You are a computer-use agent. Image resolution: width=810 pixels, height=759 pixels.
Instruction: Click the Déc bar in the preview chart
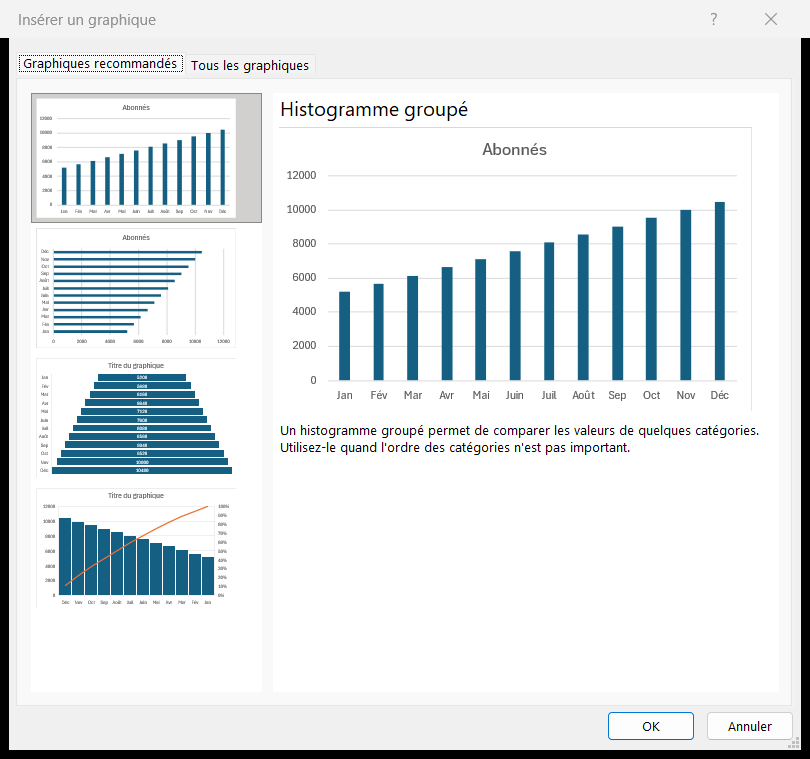[x=720, y=291]
